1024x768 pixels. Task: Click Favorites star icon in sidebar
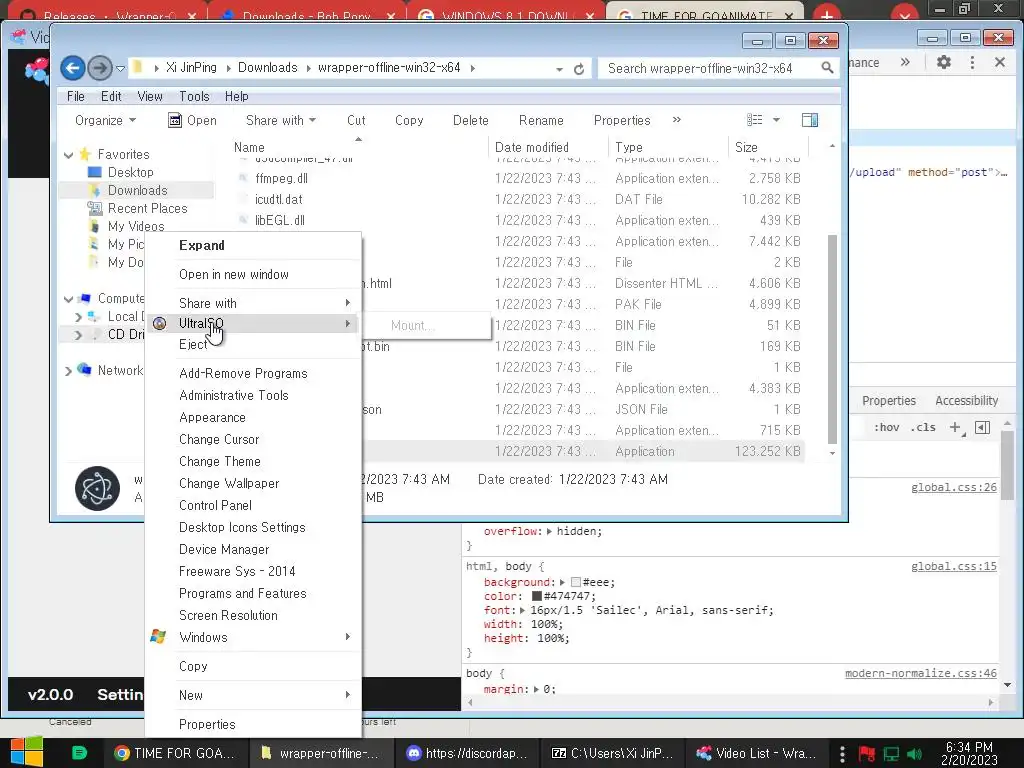click(85, 154)
